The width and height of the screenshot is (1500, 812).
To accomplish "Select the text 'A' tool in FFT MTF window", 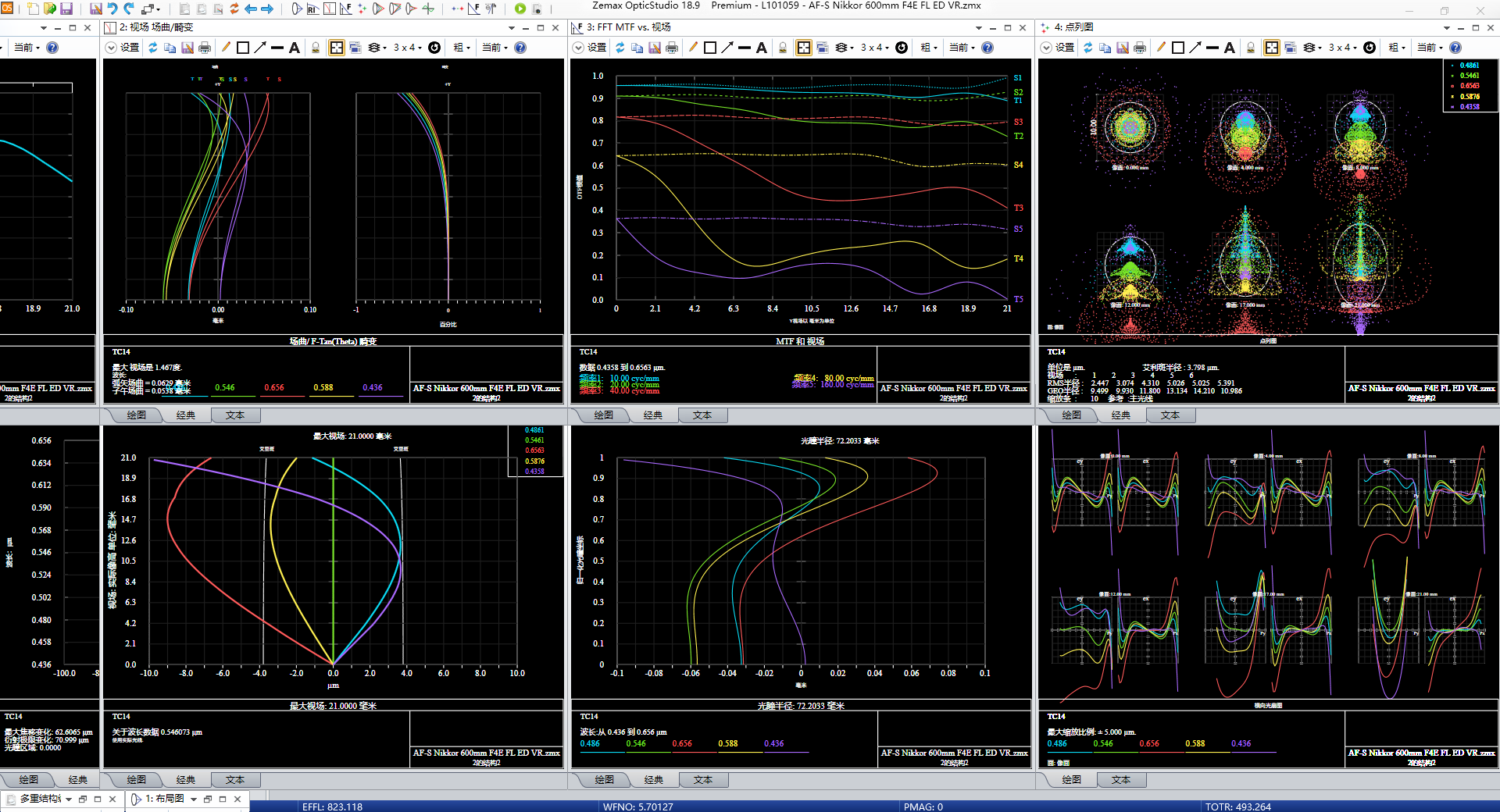I will [x=762, y=48].
